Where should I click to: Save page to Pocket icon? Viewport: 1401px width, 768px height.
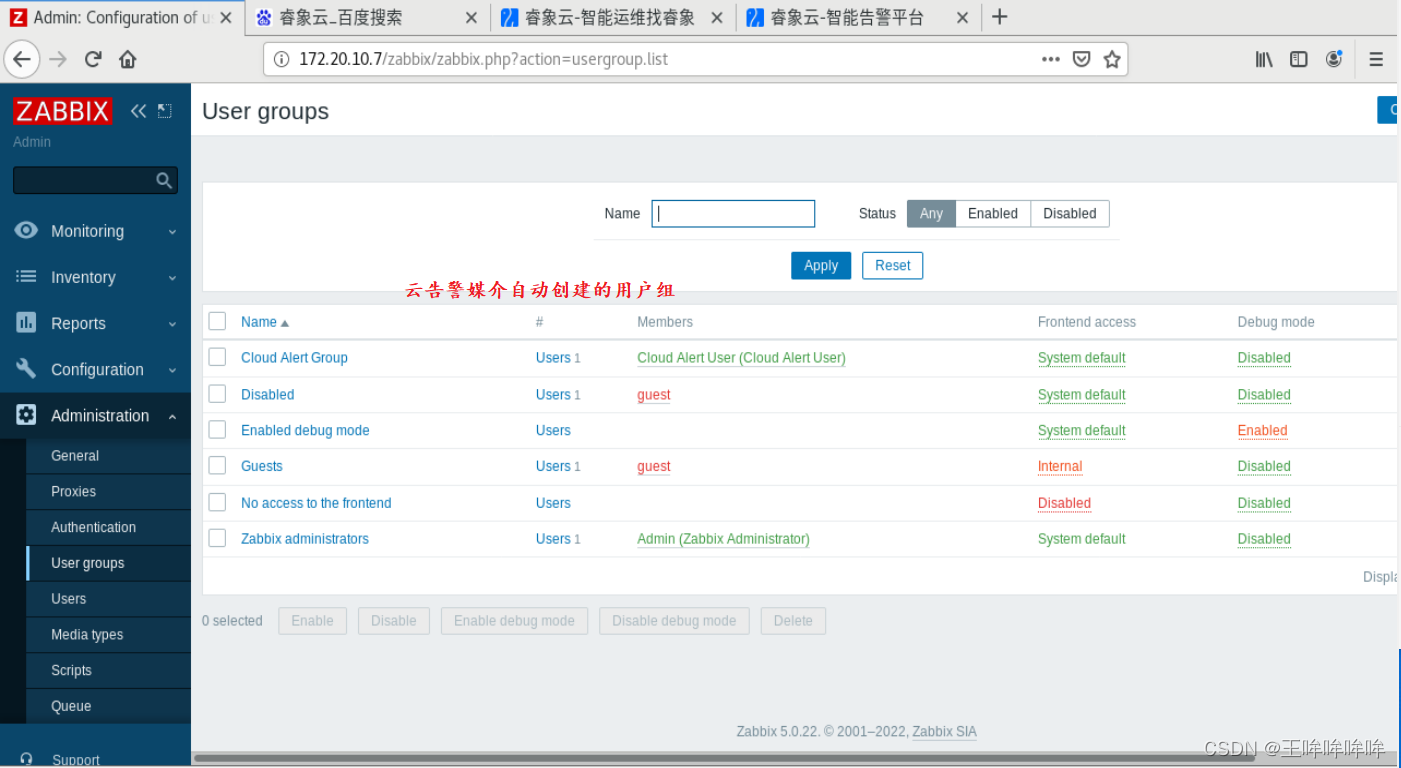(1081, 59)
